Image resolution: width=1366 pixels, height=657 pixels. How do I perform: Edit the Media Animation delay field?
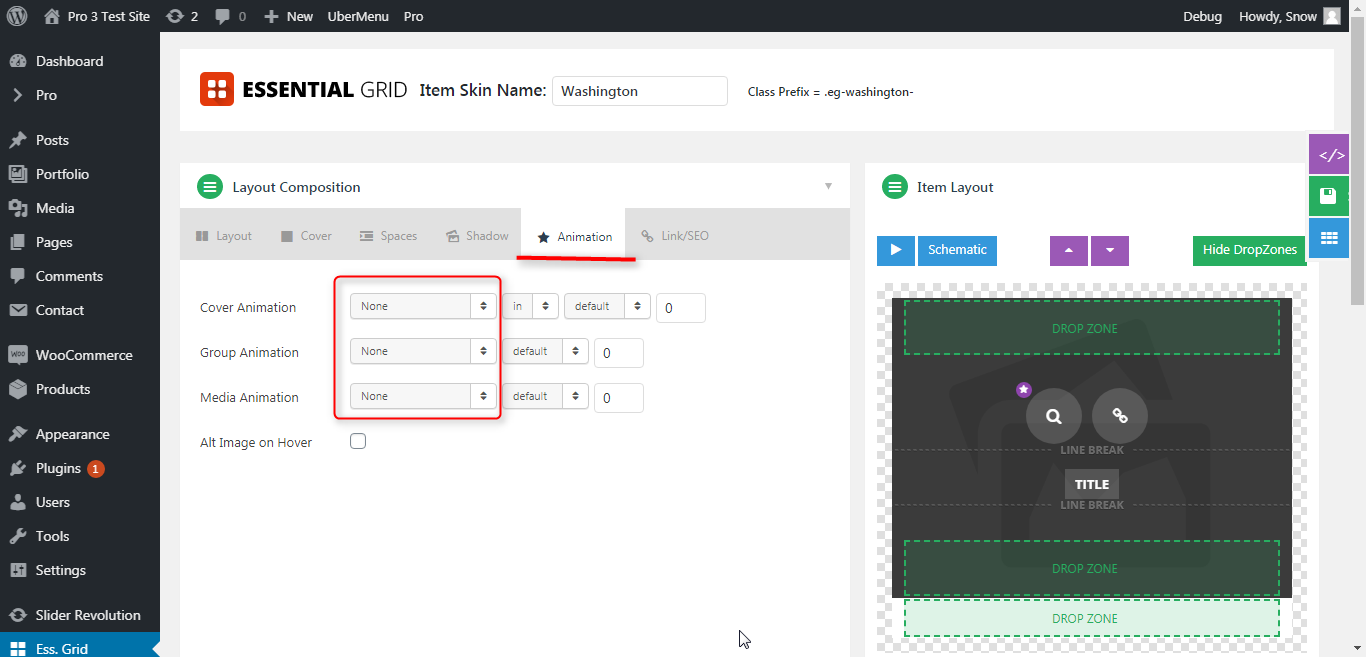click(619, 398)
